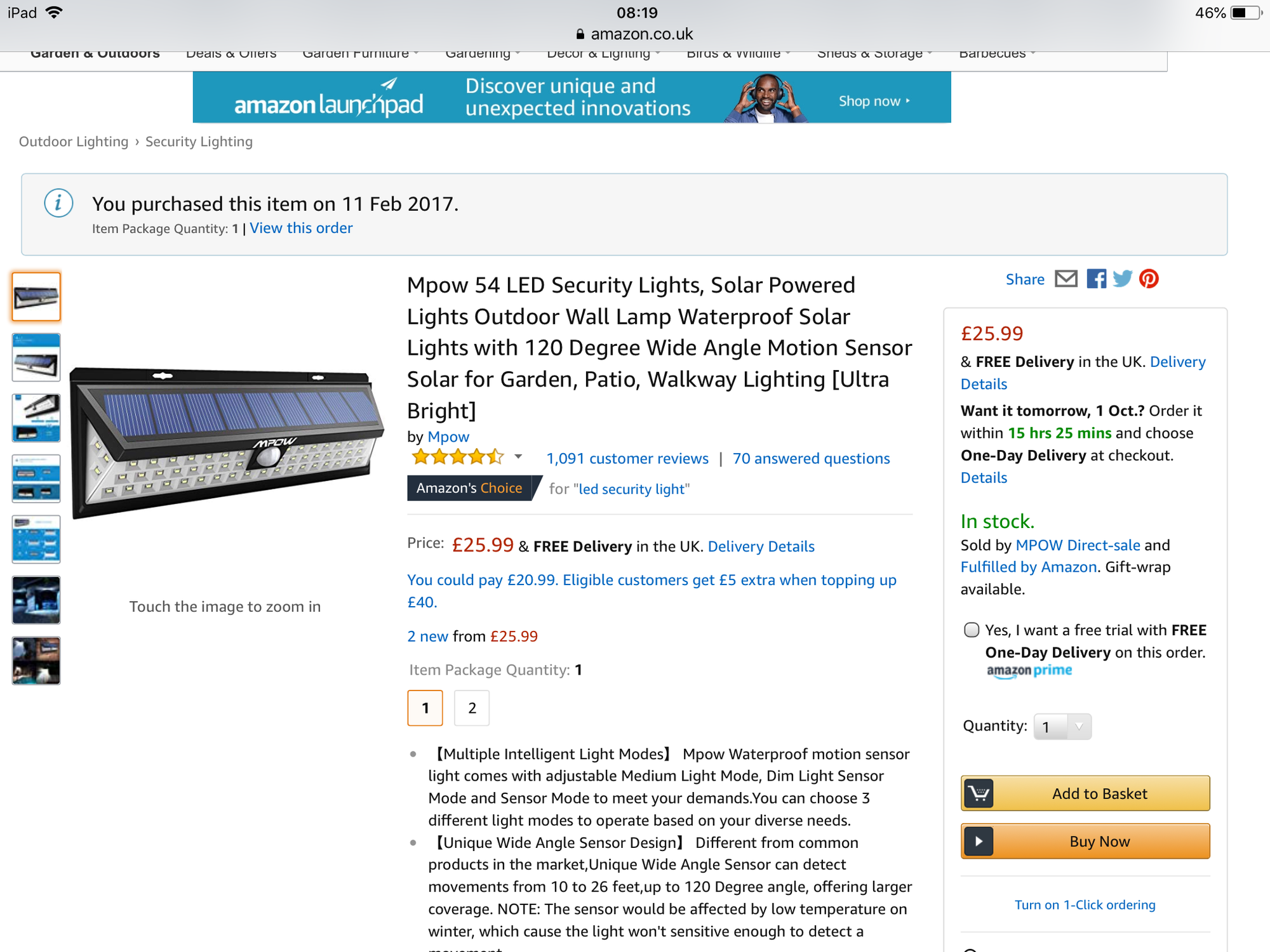The width and height of the screenshot is (1270, 952).
Task: Open 1,091 customer reviews link
Action: 627,458
